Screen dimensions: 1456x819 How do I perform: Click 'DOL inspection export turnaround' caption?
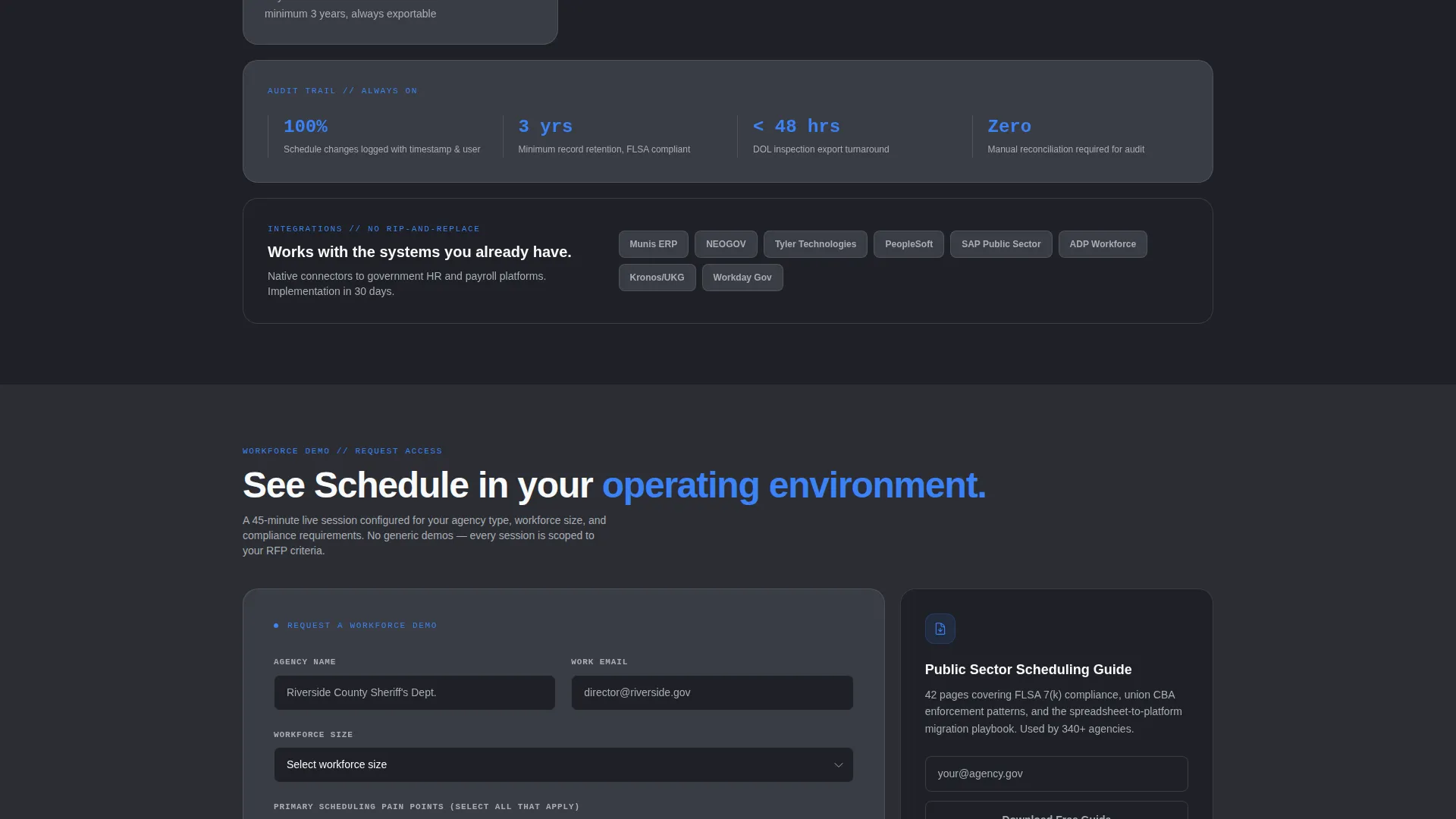coord(821,149)
